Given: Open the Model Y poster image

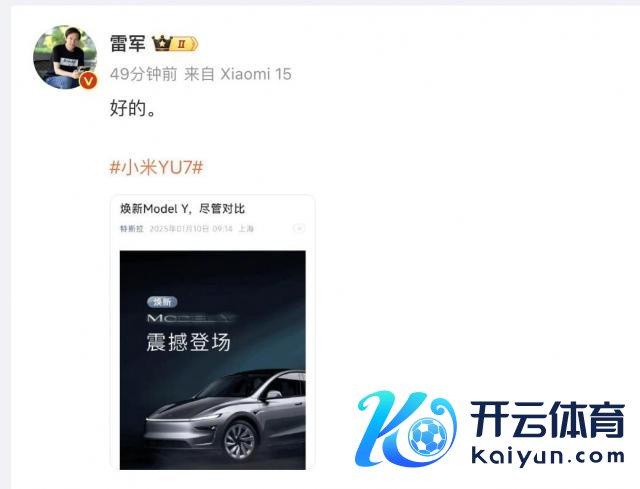Looking at the screenshot, I should [x=212, y=360].
